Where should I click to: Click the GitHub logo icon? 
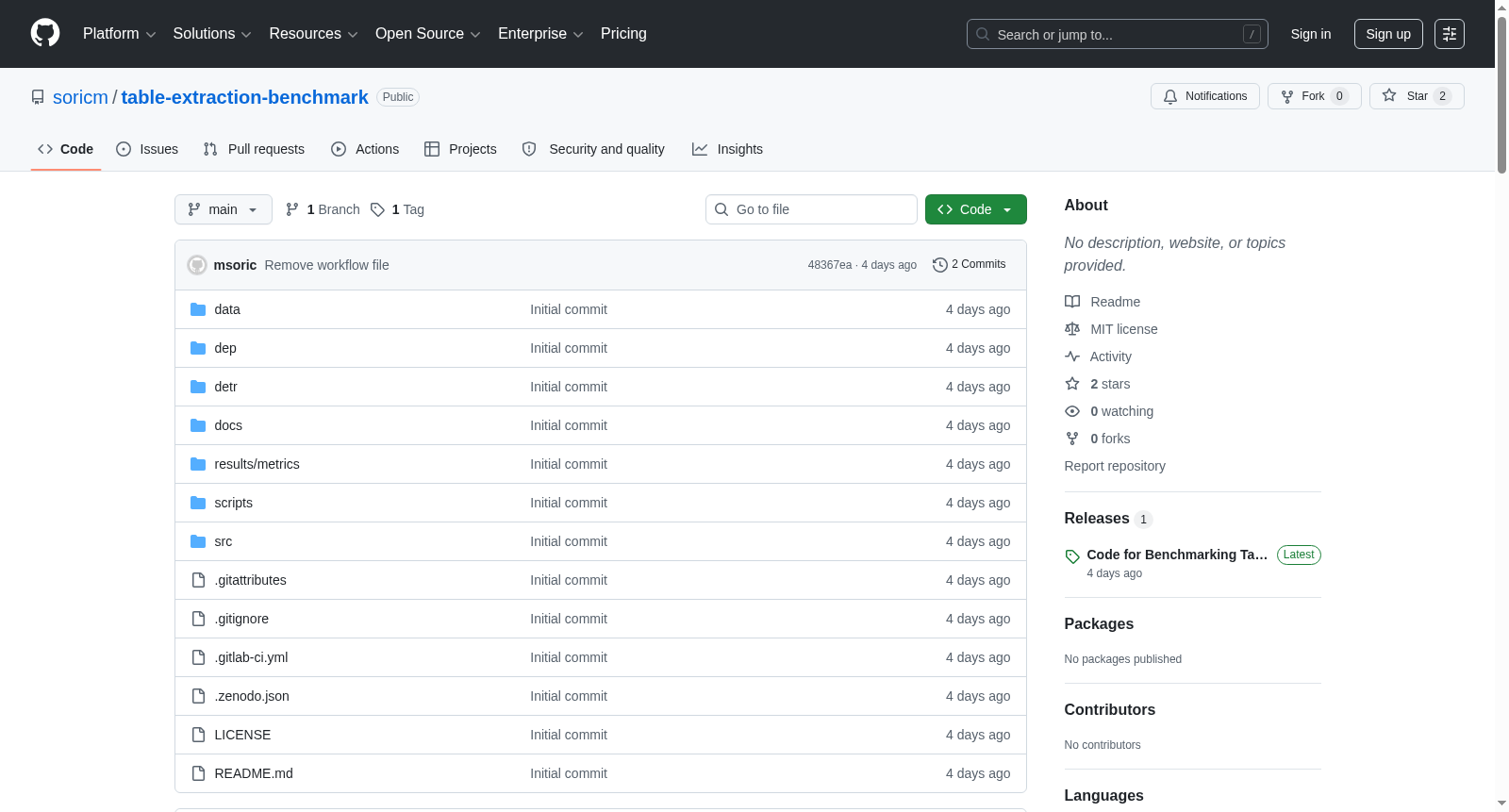coord(45,33)
